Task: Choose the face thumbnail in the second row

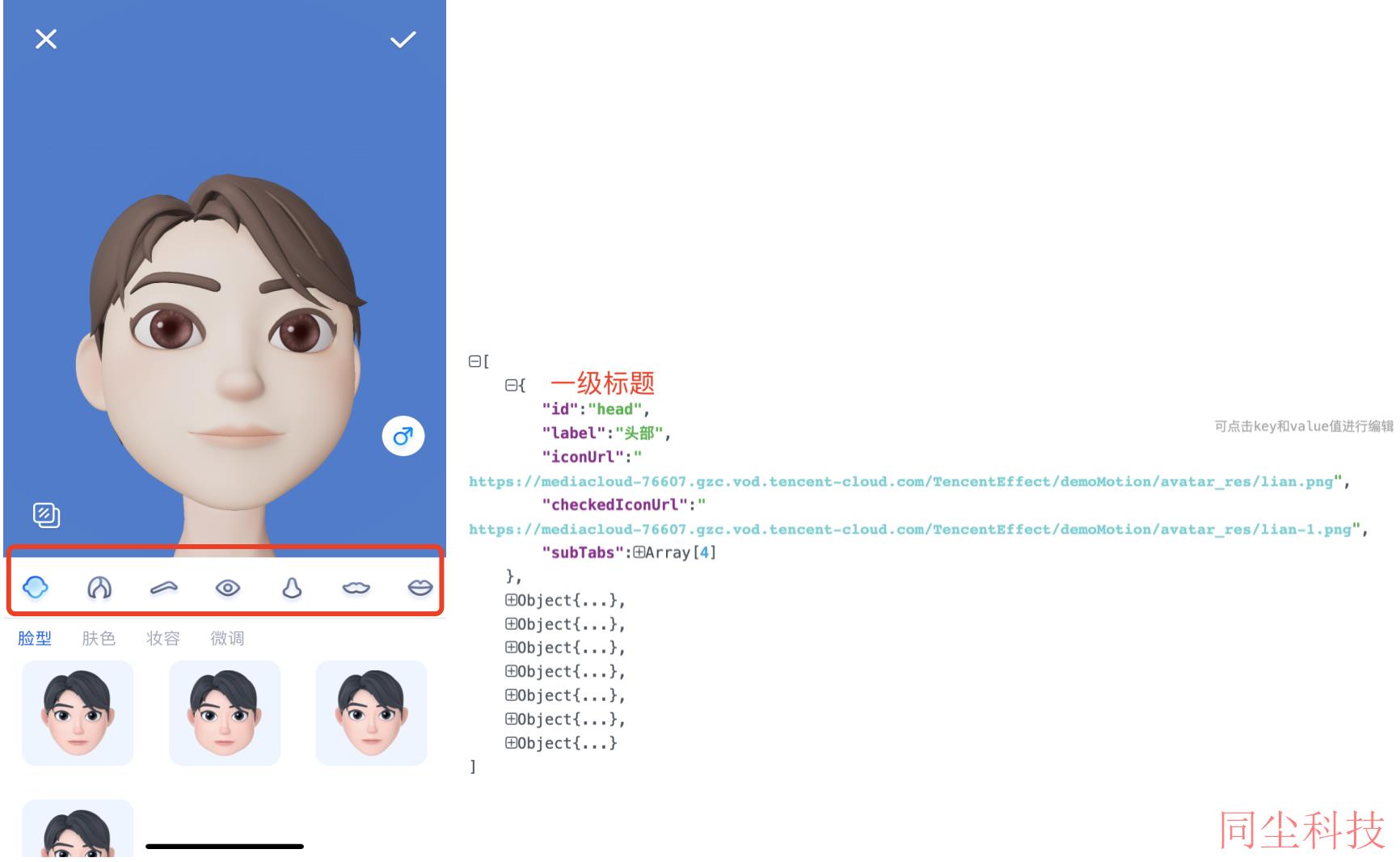Action: pos(78,829)
